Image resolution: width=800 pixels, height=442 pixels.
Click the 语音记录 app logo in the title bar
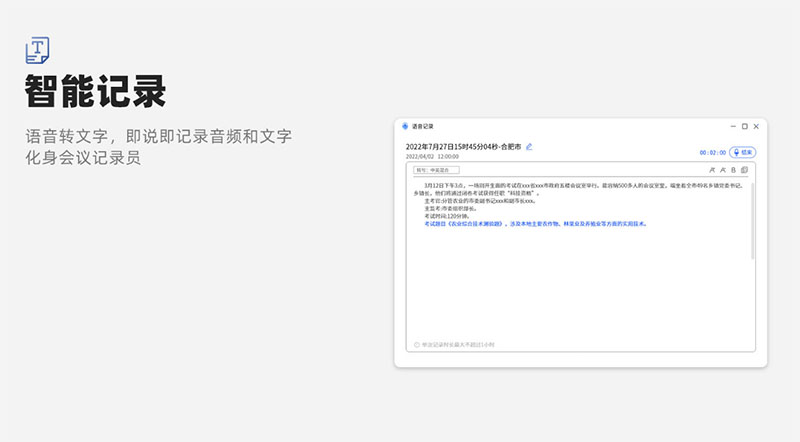[406, 126]
